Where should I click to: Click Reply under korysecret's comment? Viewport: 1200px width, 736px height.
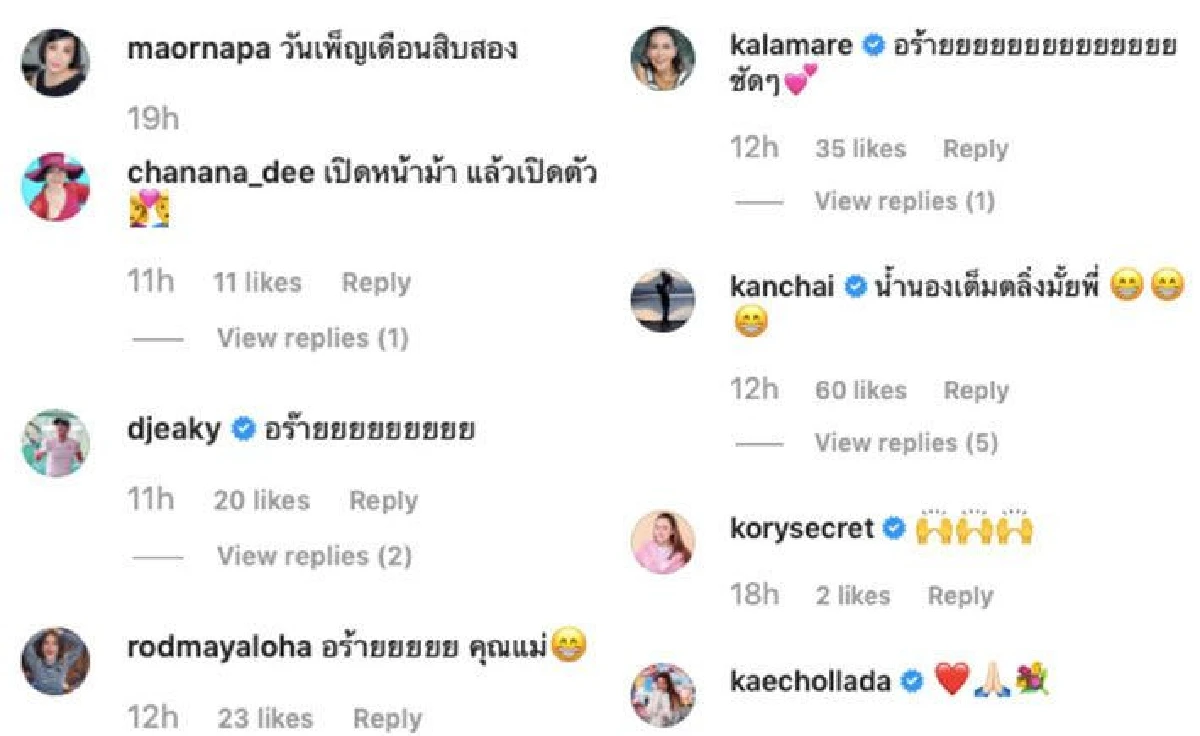coord(959,595)
